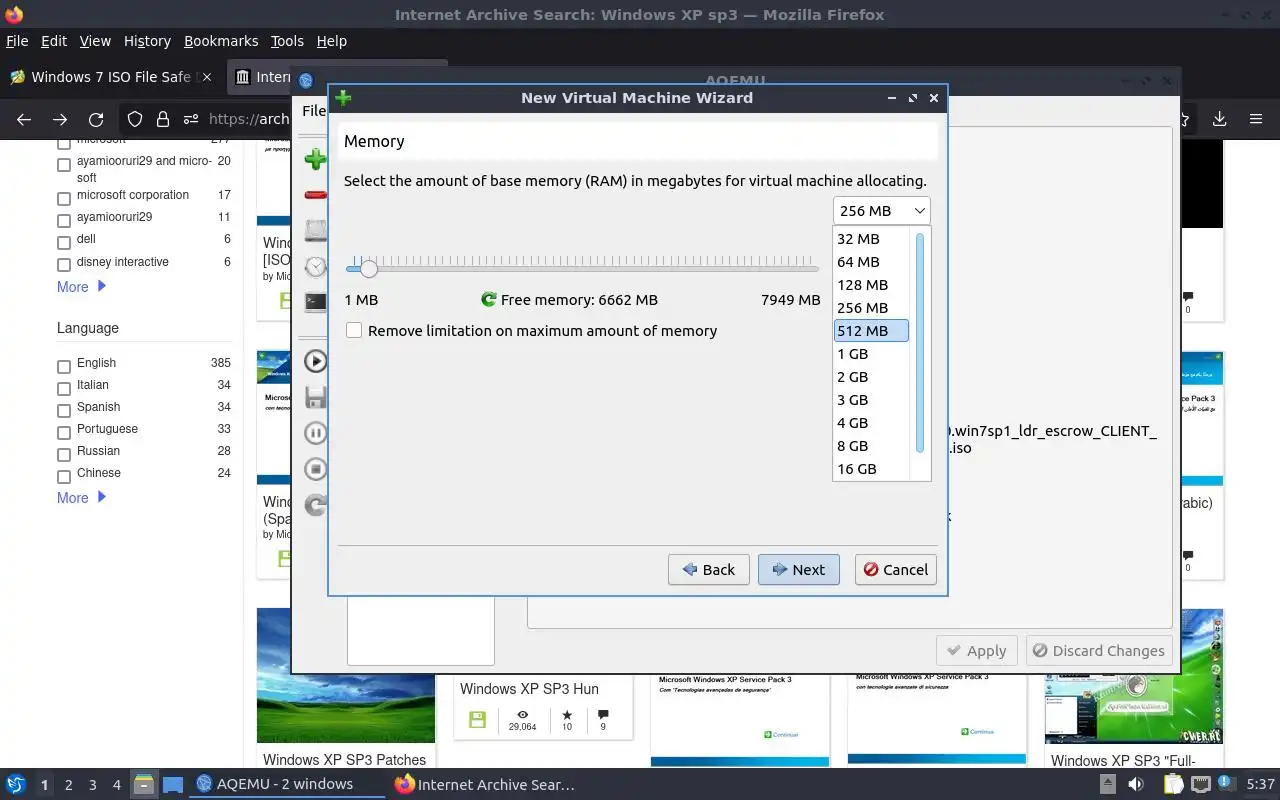Choose 128 MB from memory list
Image resolution: width=1280 pixels, height=800 pixels.
(x=871, y=284)
